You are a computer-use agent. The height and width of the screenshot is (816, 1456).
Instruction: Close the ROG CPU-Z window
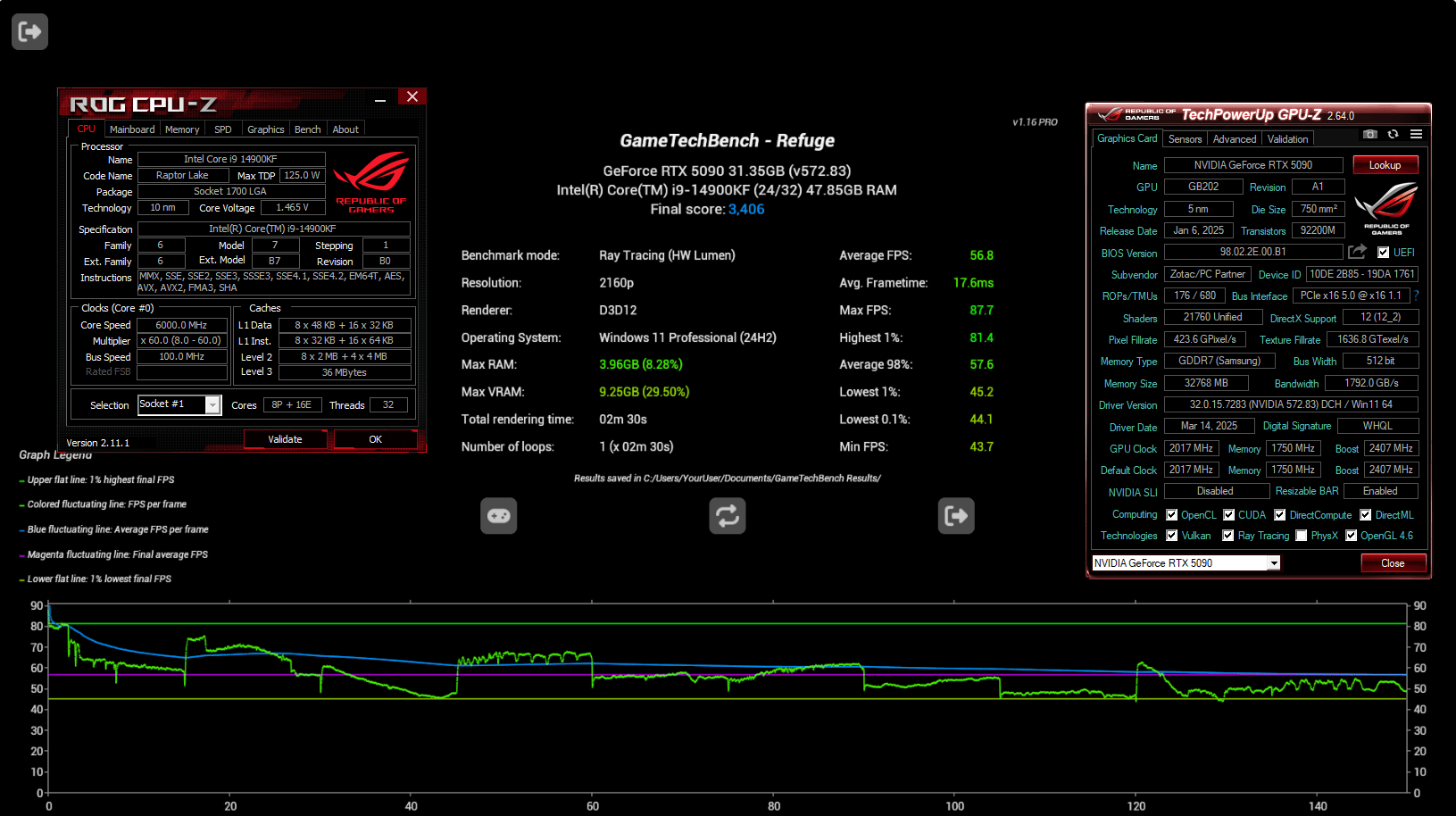(x=412, y=96)
